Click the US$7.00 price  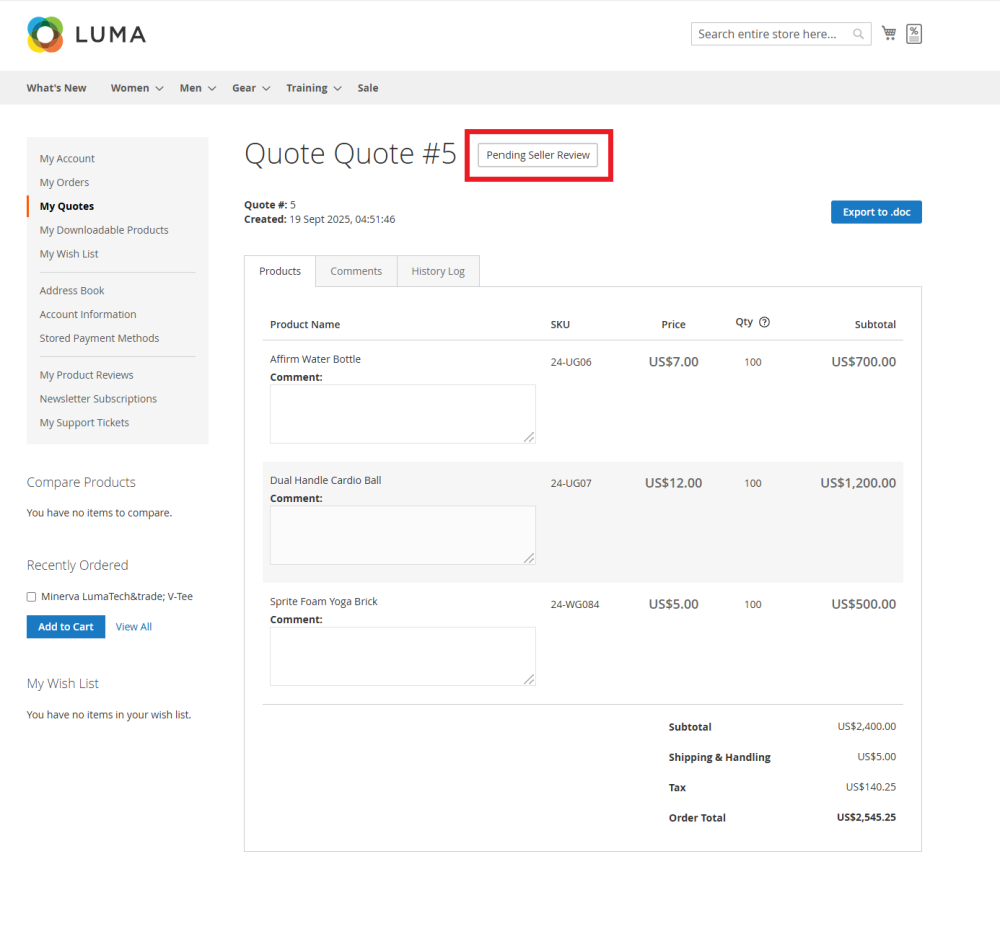(x=673, y=362)
